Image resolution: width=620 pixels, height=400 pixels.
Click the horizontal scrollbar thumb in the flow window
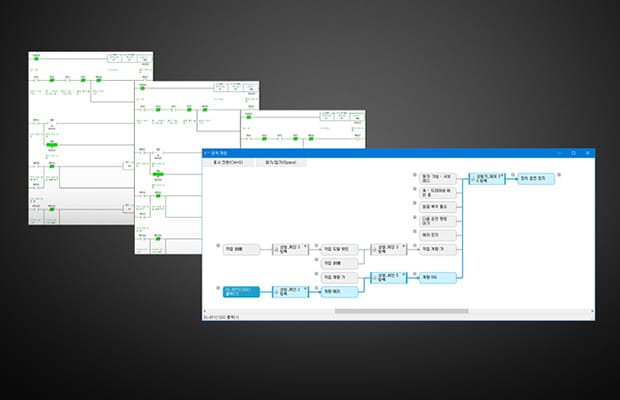(x=400, y=311)
